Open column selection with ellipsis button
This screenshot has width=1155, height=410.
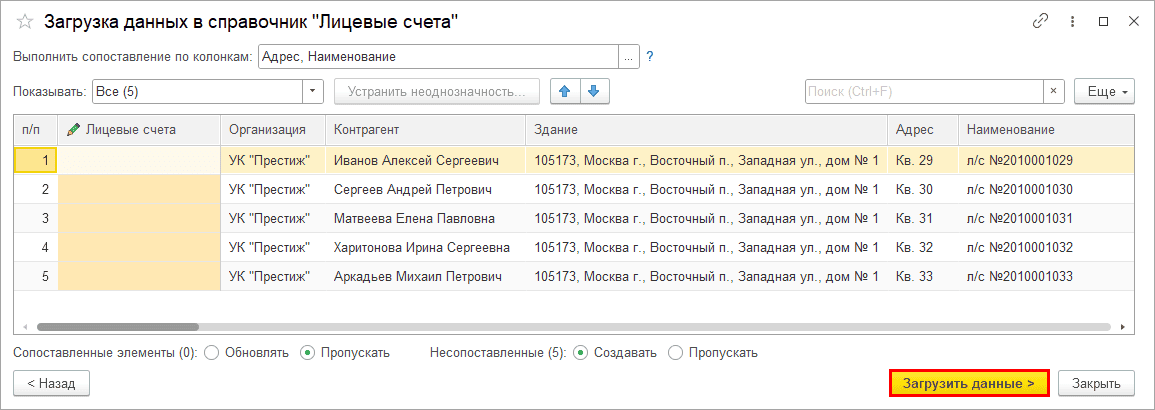pos(628,57)
